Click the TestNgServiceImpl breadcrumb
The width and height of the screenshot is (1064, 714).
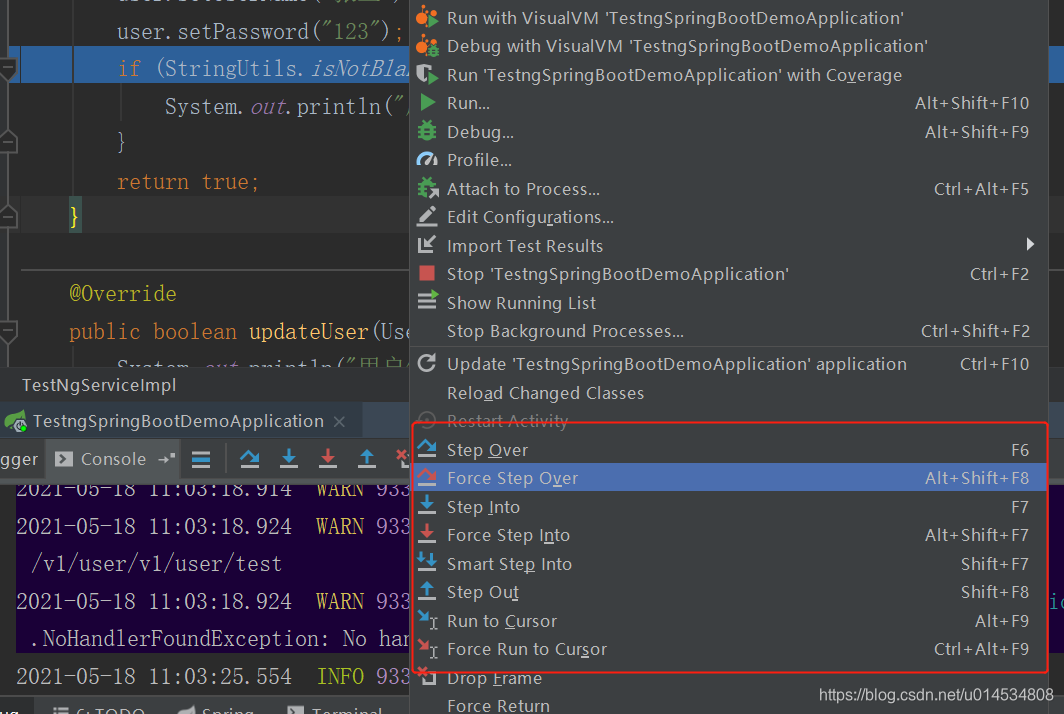(x=99, y=386)
